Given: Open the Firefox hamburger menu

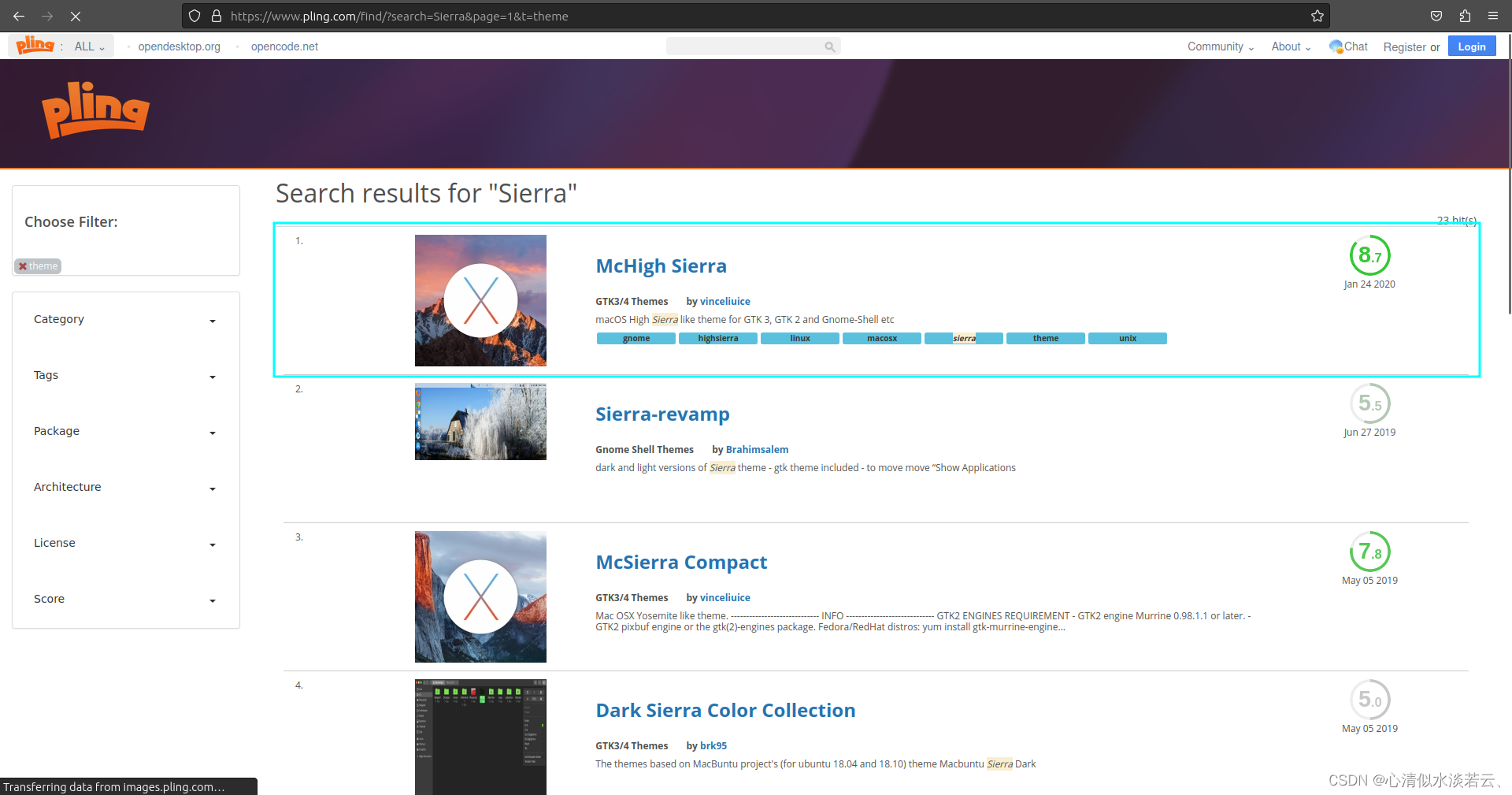Looking at the screenshot, I should click(x=1493, y=16).
